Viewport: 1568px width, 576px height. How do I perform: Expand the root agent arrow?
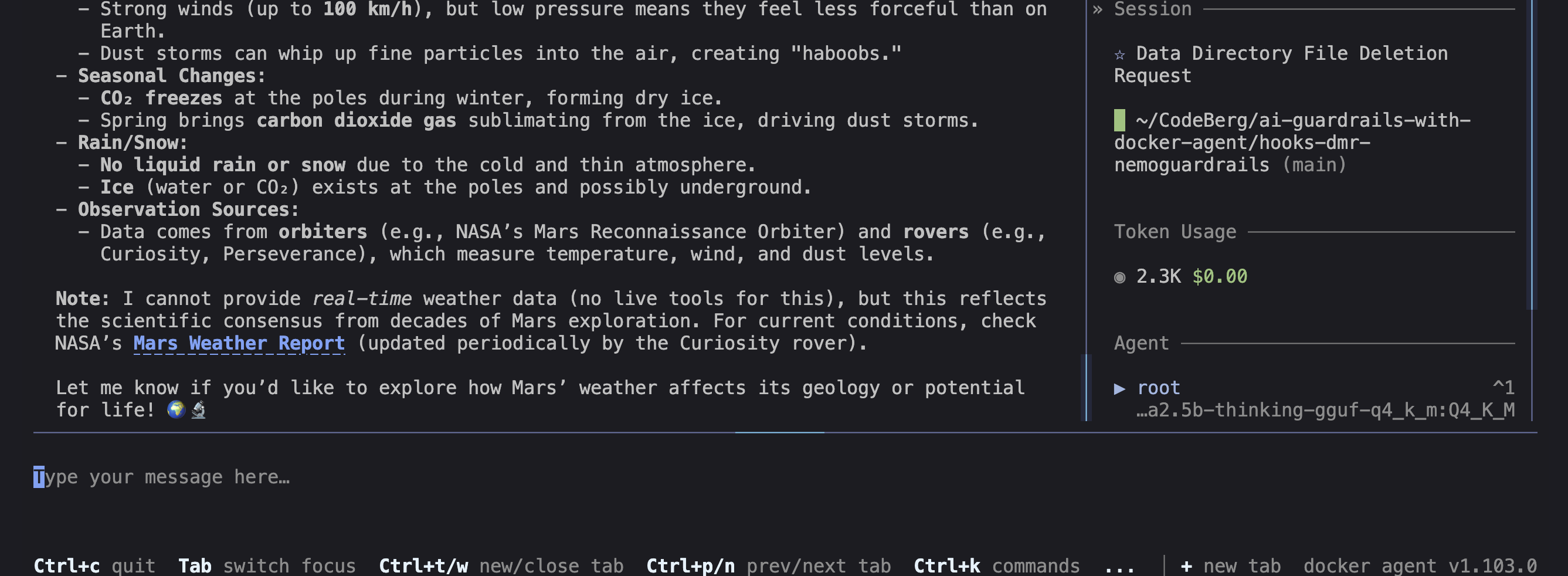[1119, 388]
